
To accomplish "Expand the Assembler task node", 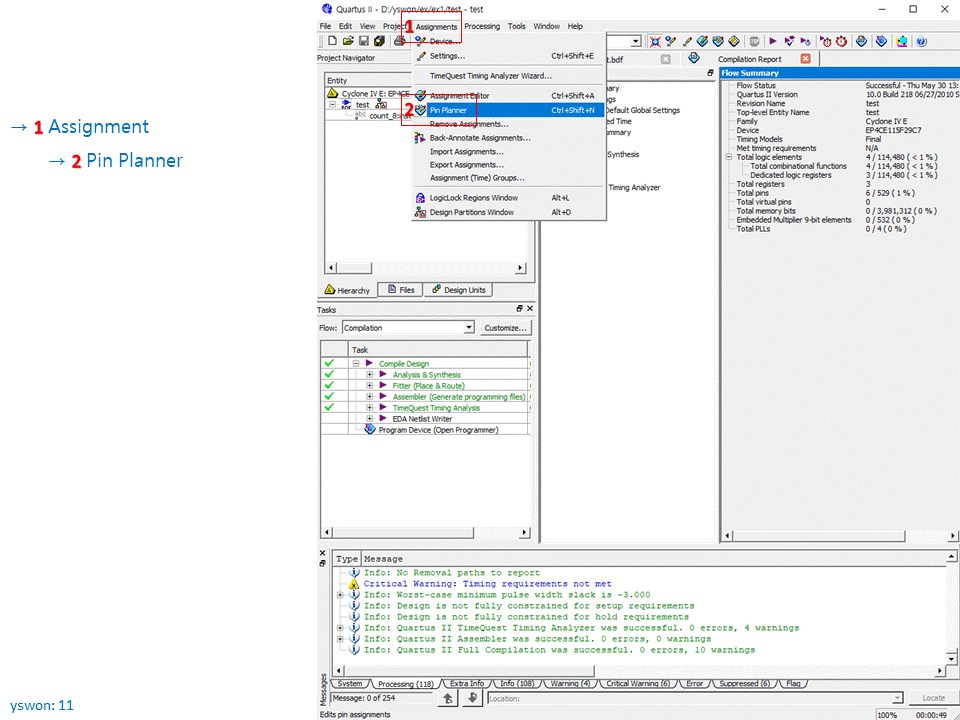I will 369,397.
